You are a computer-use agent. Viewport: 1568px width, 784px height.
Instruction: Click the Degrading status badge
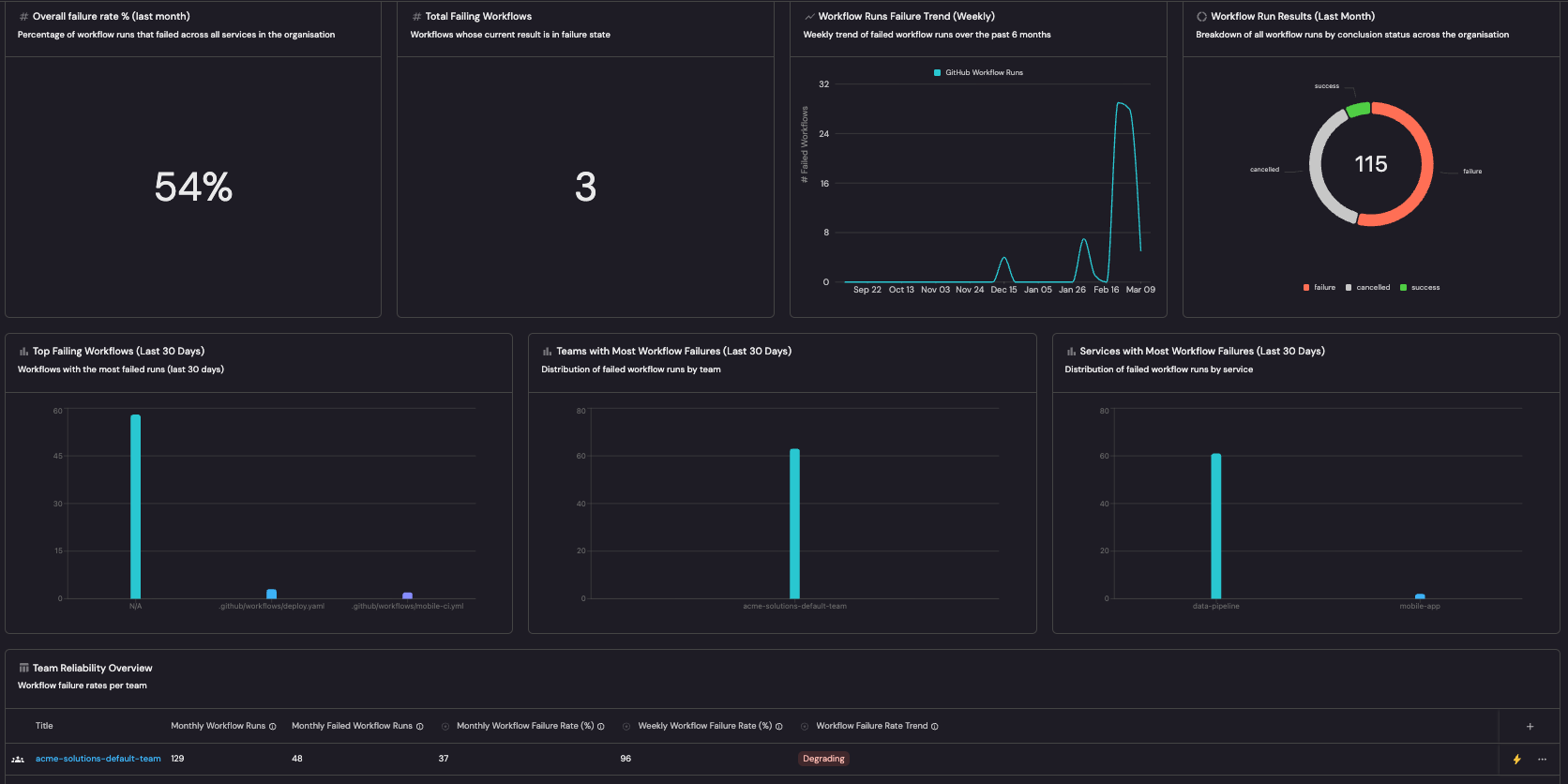[x=823, y=759]
